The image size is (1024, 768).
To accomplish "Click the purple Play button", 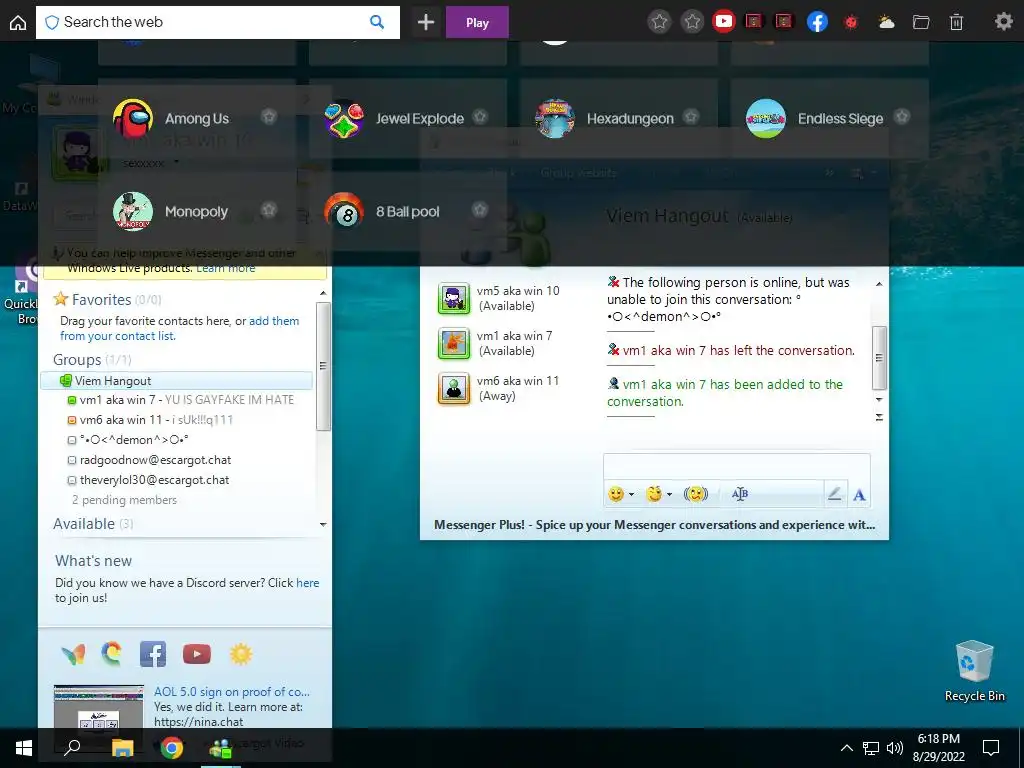I will coord(477,23).
